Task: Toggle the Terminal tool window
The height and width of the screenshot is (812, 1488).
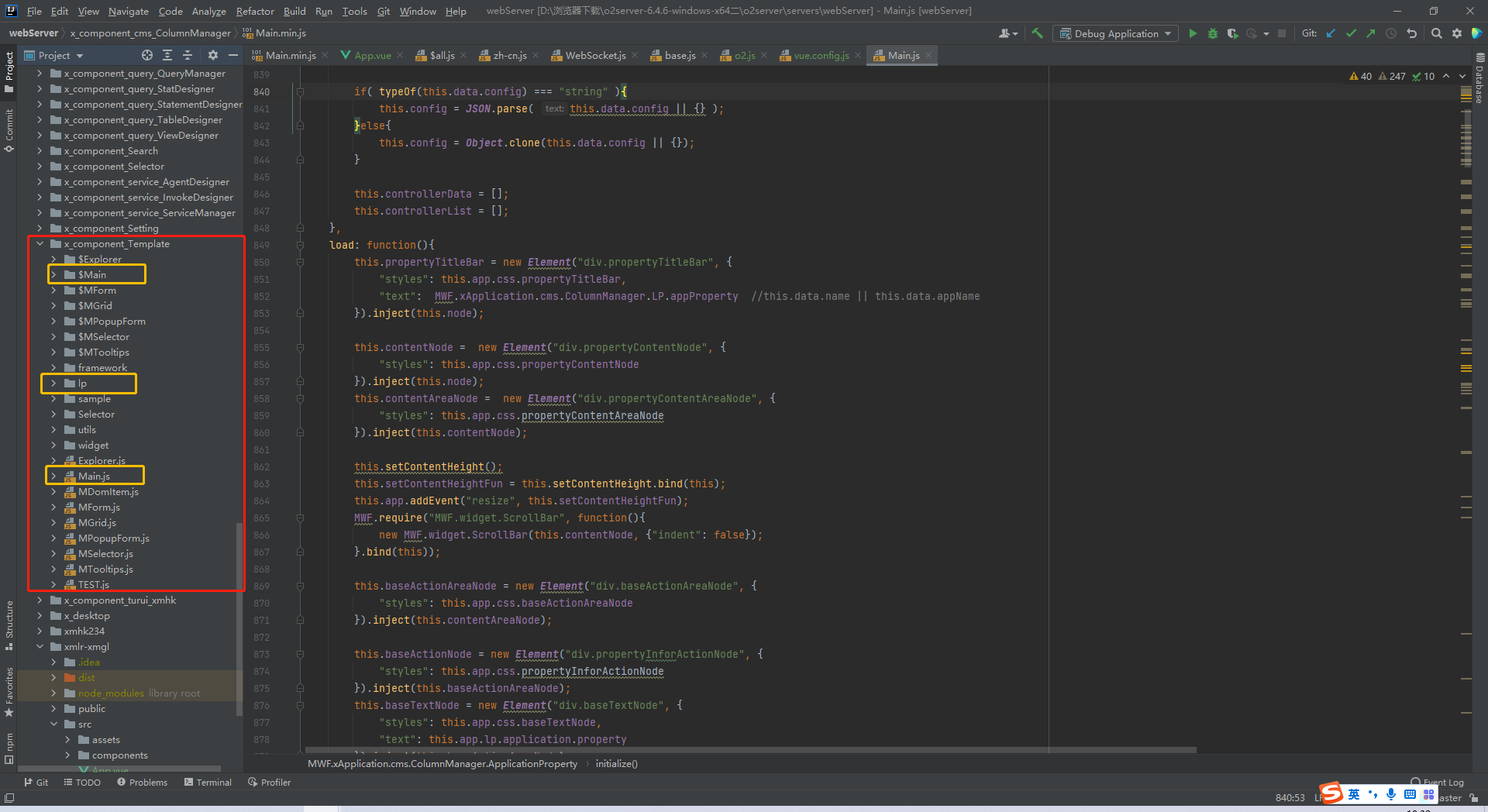Action: click(x=208, y=783)
